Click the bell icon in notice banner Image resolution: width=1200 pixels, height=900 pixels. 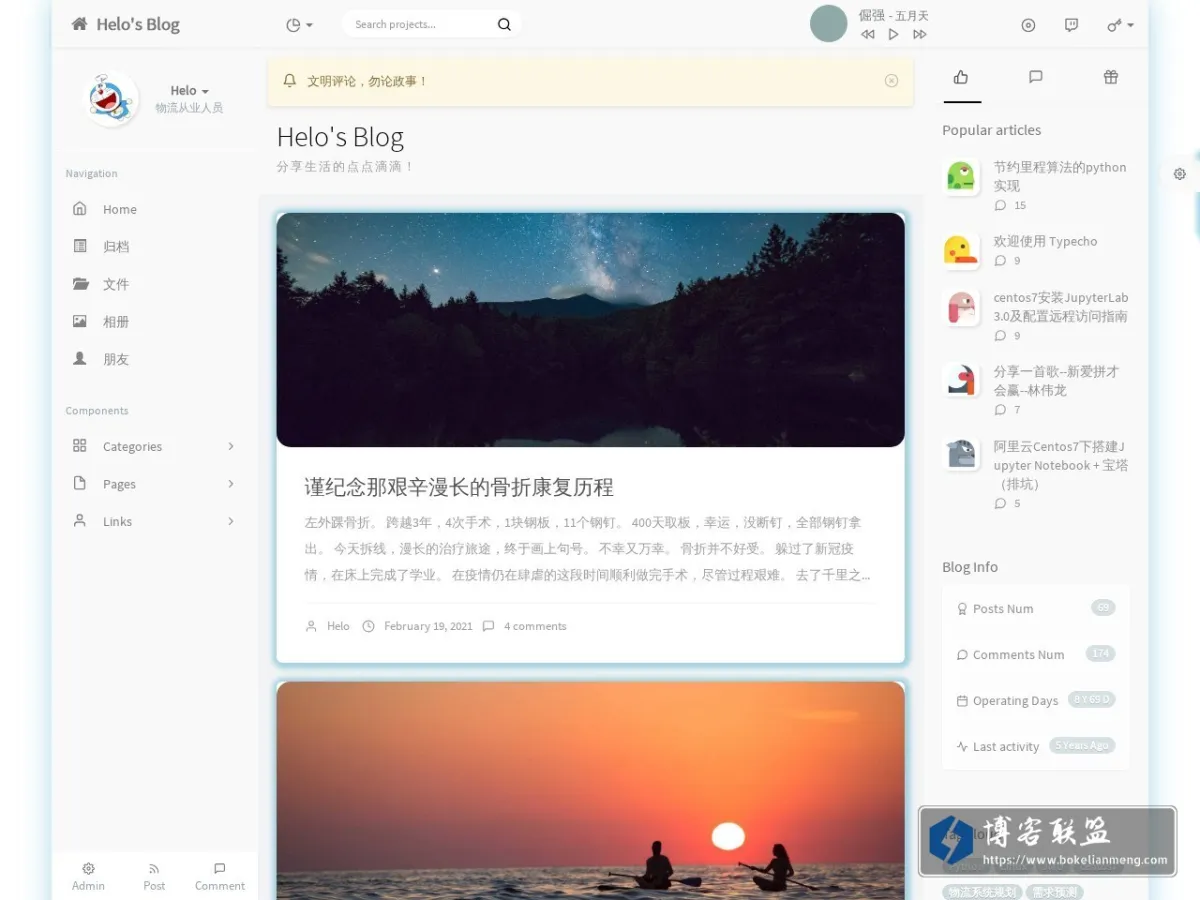pos(290,80)
